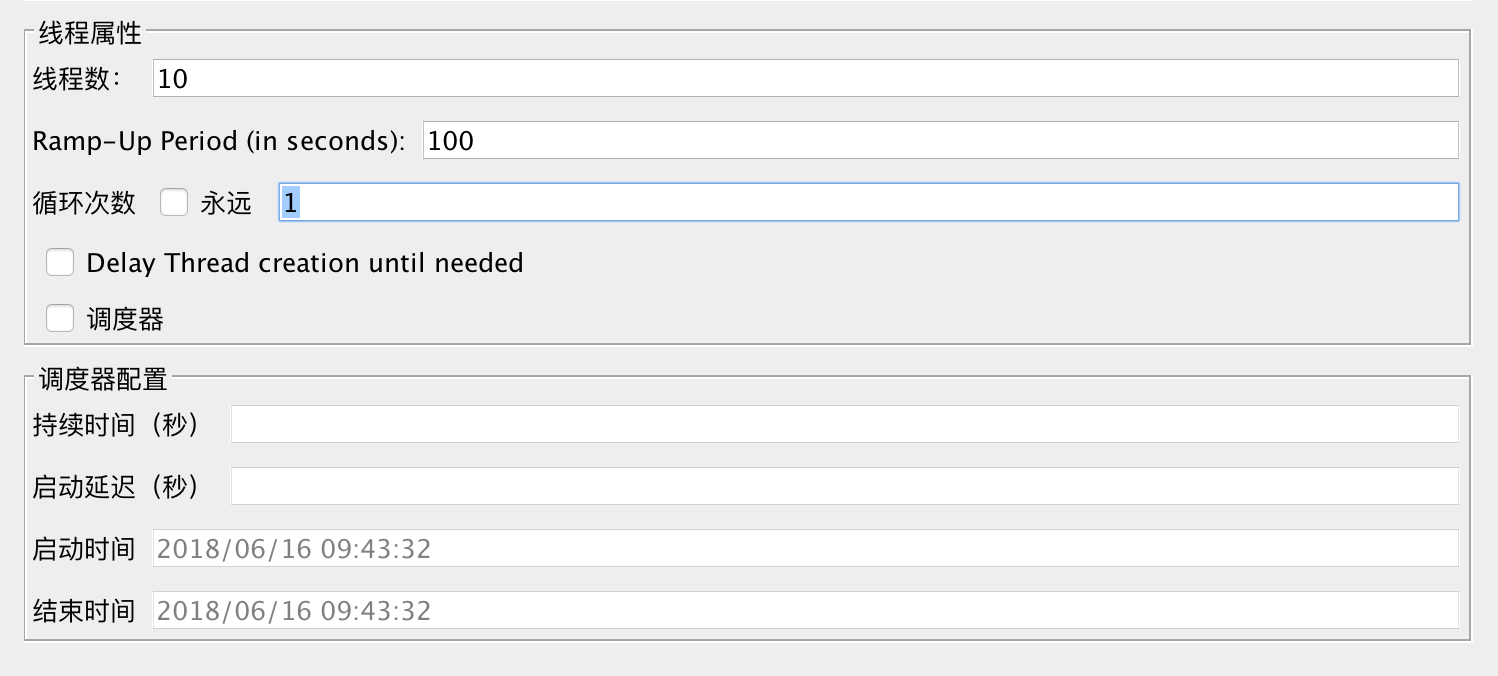The width and height of the screenshot is (1498, 676).
Task: Click the 调度器配置 section title
Action: click(x=103, y=379)
